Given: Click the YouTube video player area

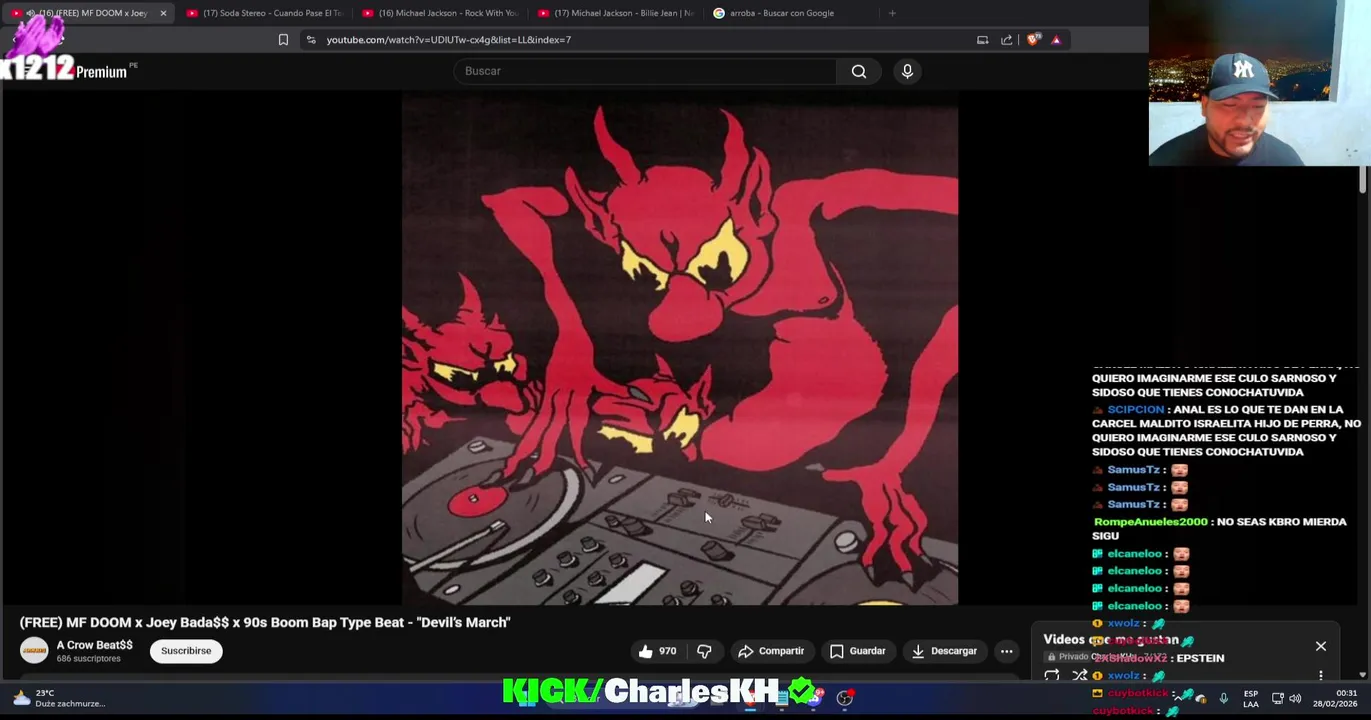Looking at the screenshot, I should (680, 348).
